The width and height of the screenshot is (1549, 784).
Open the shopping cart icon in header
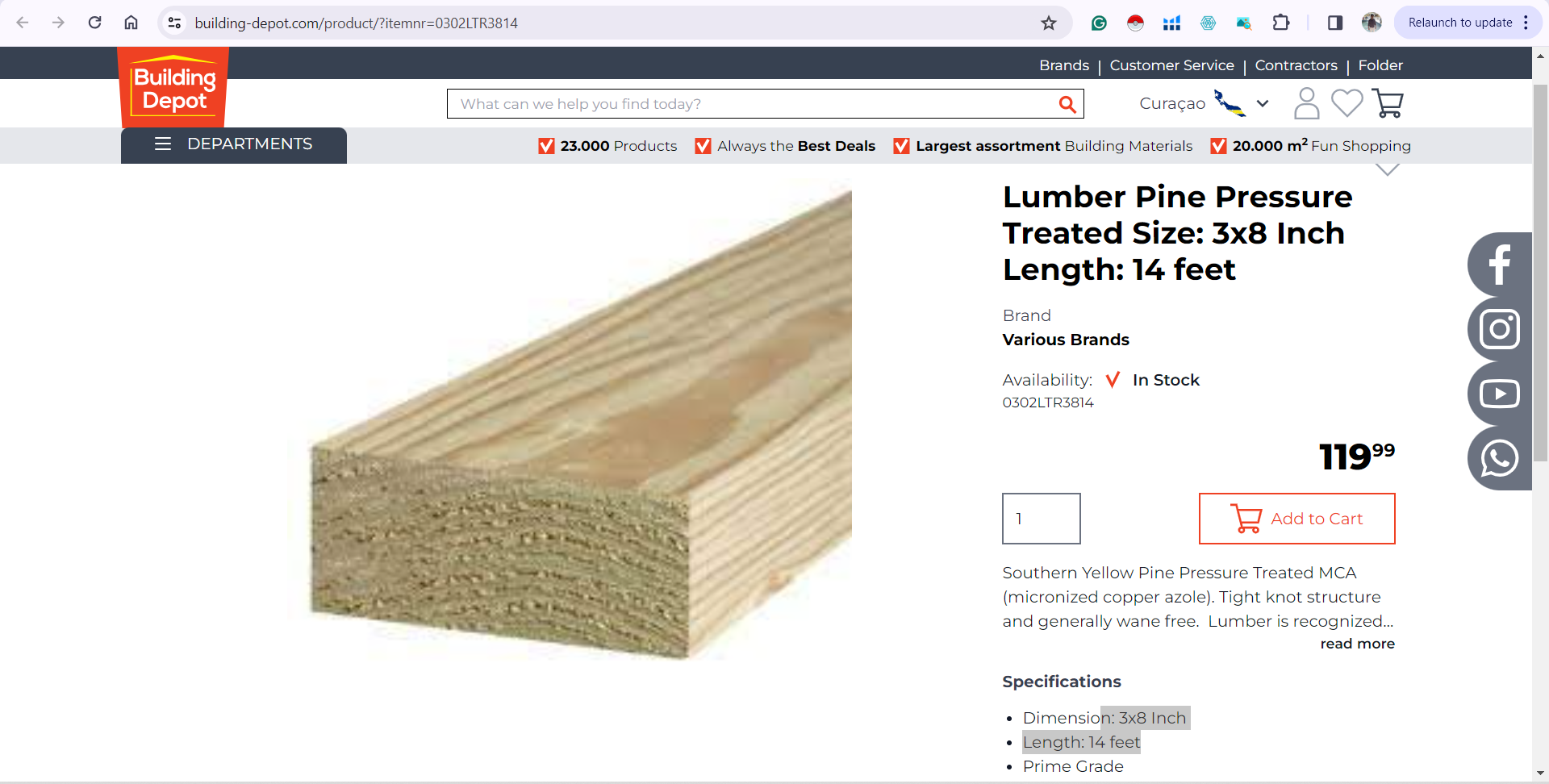click(x=1388, y=103)
